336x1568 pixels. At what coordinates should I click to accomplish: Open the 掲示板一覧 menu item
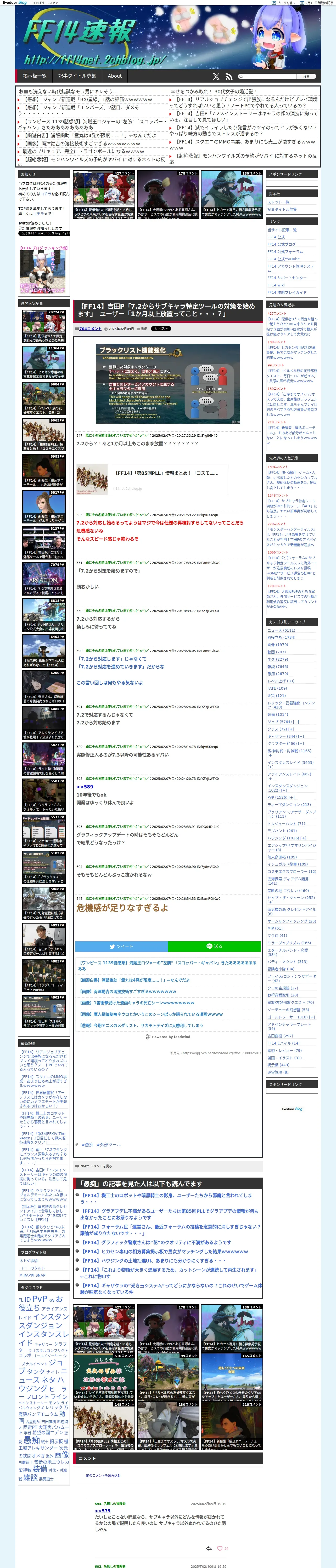pyautogui.click(x=35, y=76)
